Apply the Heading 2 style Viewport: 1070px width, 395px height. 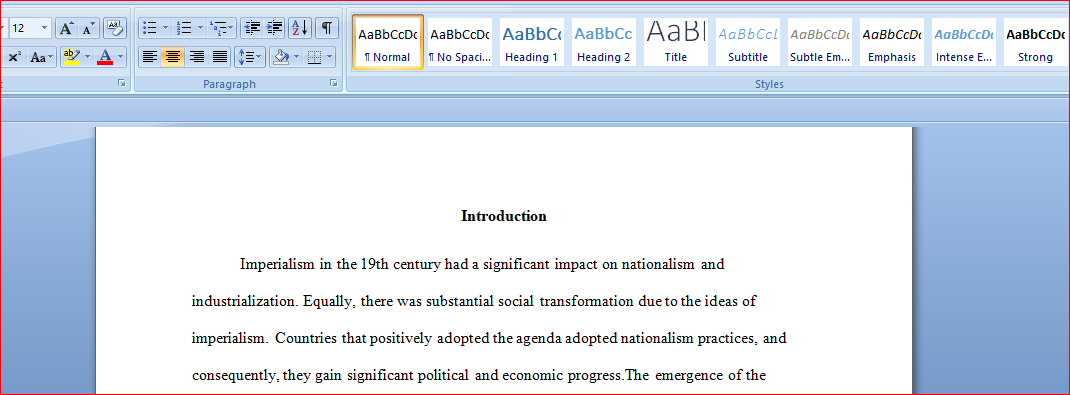[x=603, y=42]
